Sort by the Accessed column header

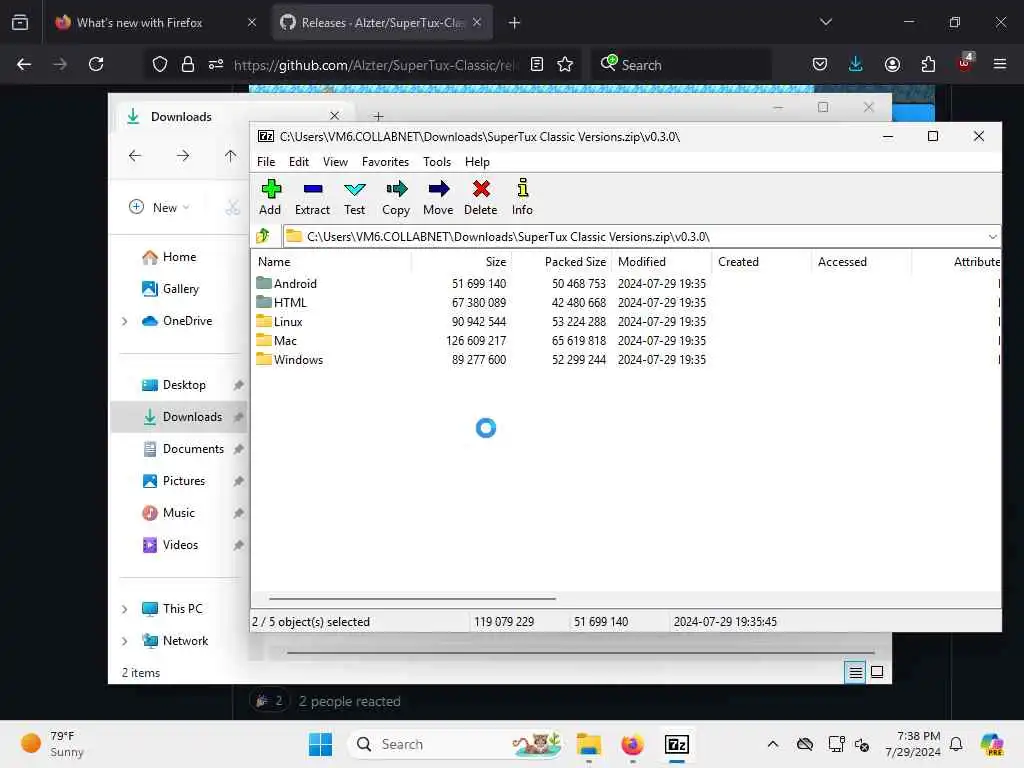point(861,262)
